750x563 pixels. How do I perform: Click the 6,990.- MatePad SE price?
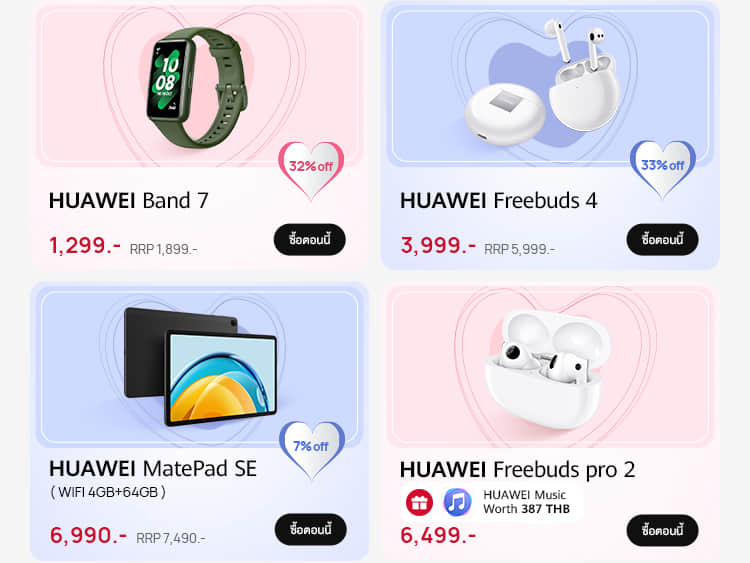coord(88,535)
